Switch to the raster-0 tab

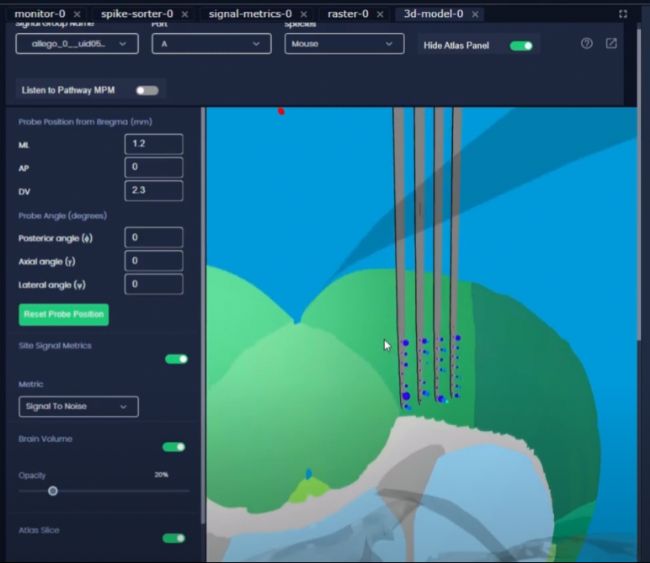pos(347,14)
